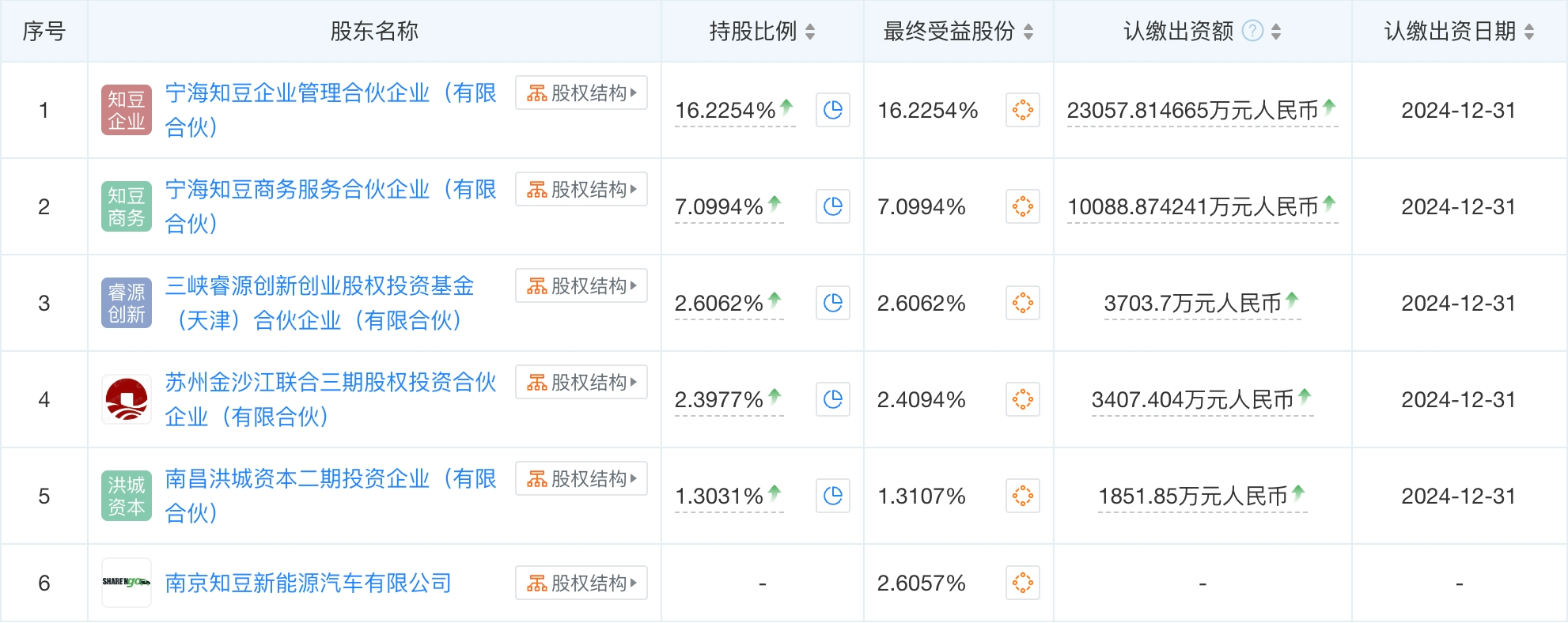1568x623 pixels.
Task: Click the 1851.85万元人民币 contribution amount
Action: click(x=1193, y=497)
